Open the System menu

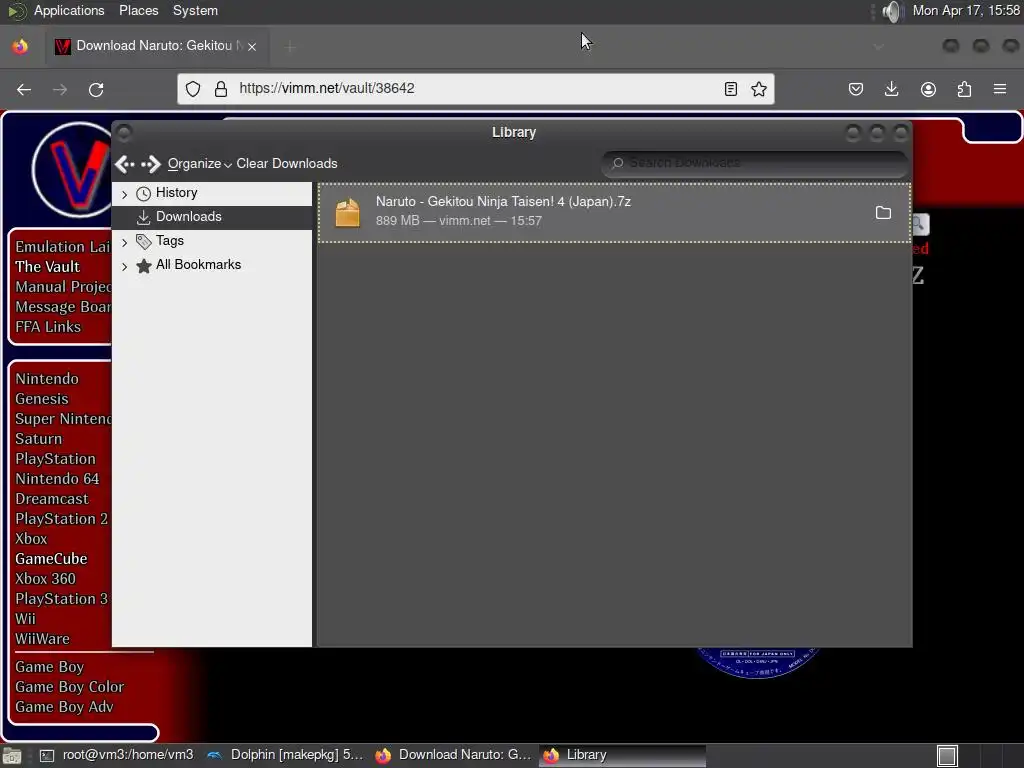195,10
